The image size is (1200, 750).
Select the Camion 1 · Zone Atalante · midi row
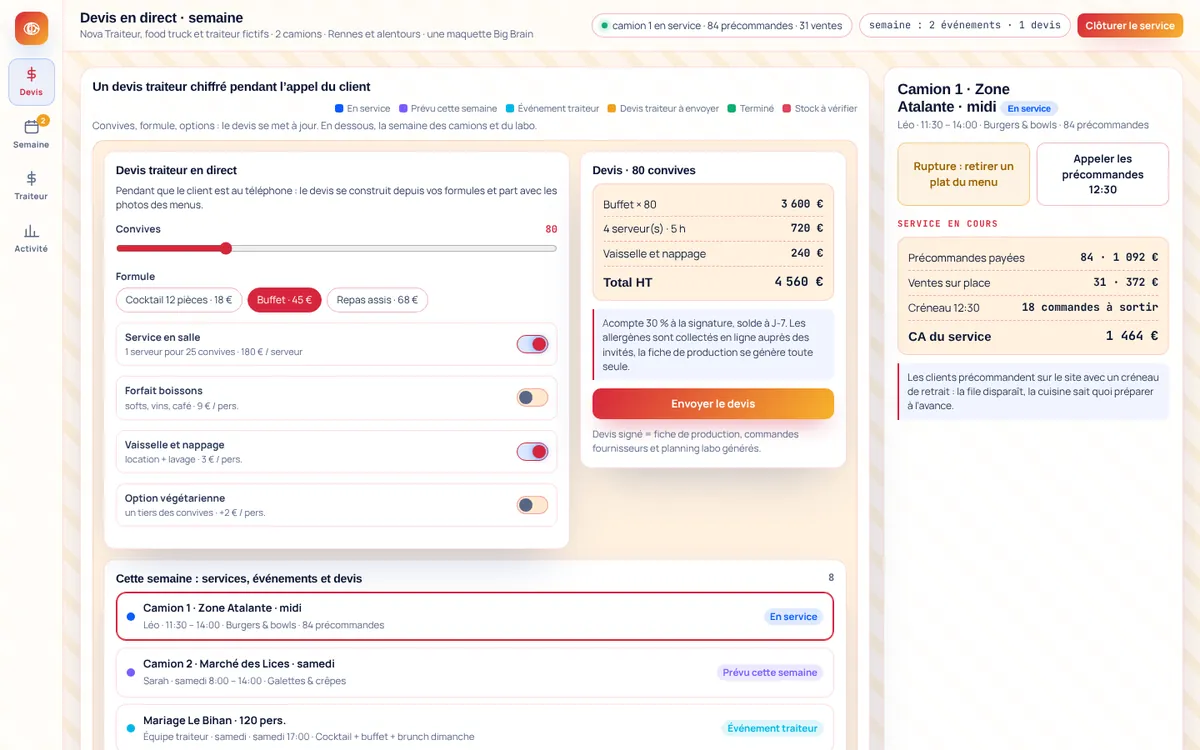[475, 616]
